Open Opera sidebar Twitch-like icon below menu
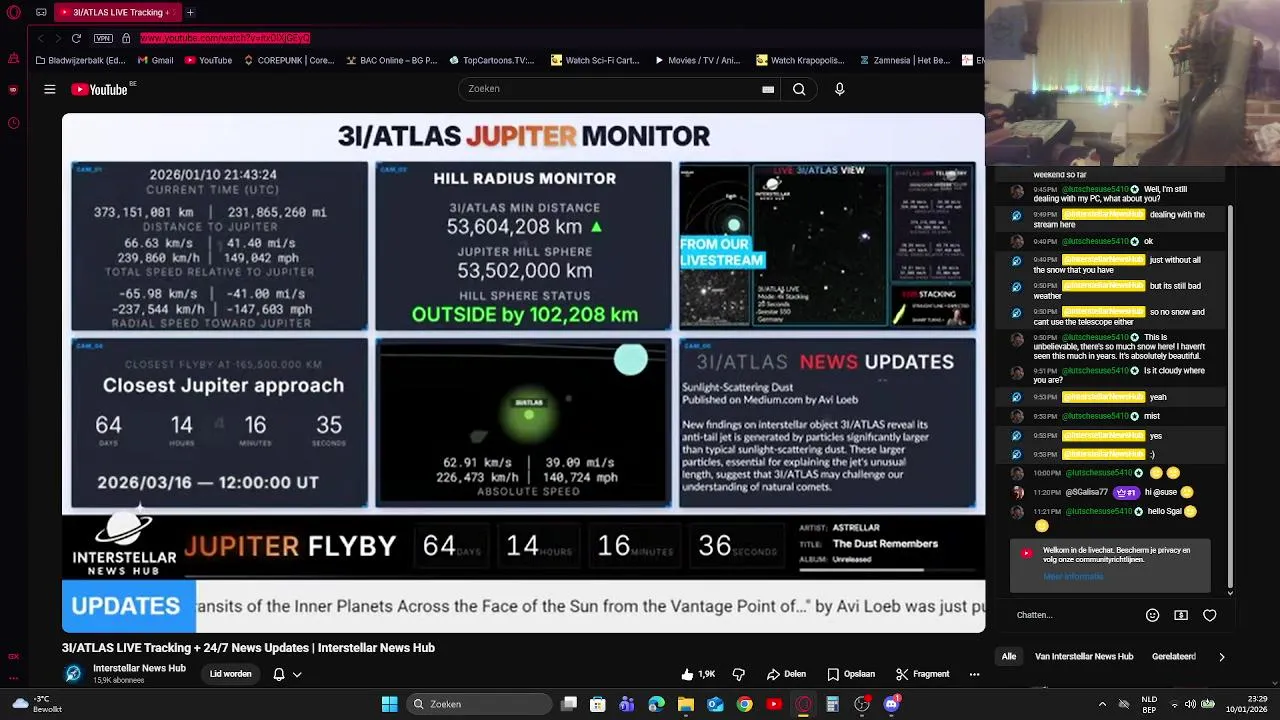Viewport: 1280px width, 720px height. pyautogui.click(x=13, y=58)
